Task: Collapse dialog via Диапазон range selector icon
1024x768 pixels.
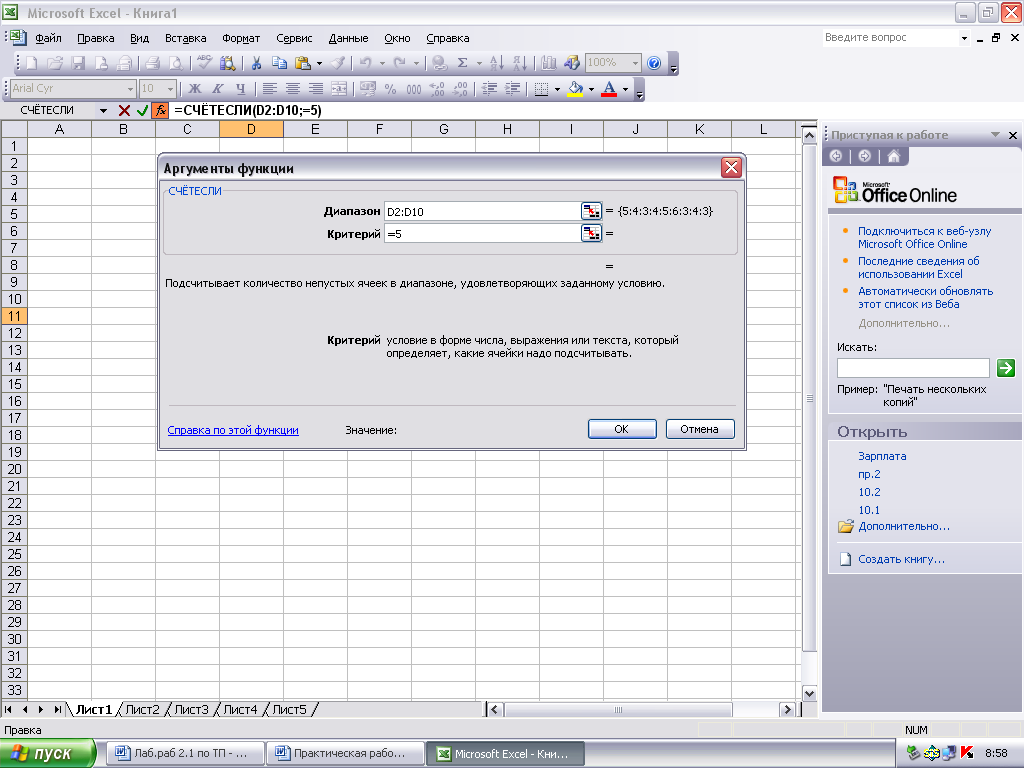Action: click(591, 211)
